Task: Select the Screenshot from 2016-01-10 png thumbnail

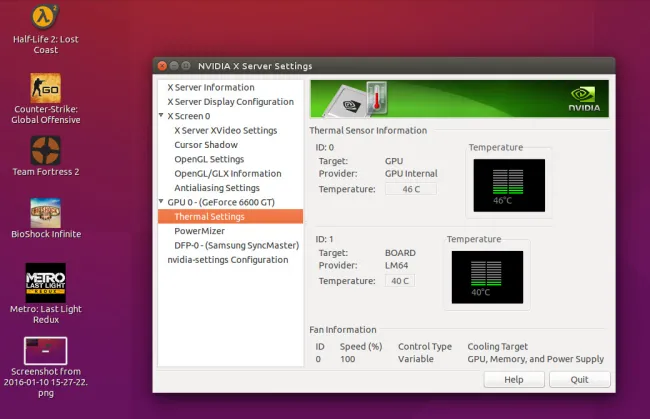Action: tap(46, 351)
